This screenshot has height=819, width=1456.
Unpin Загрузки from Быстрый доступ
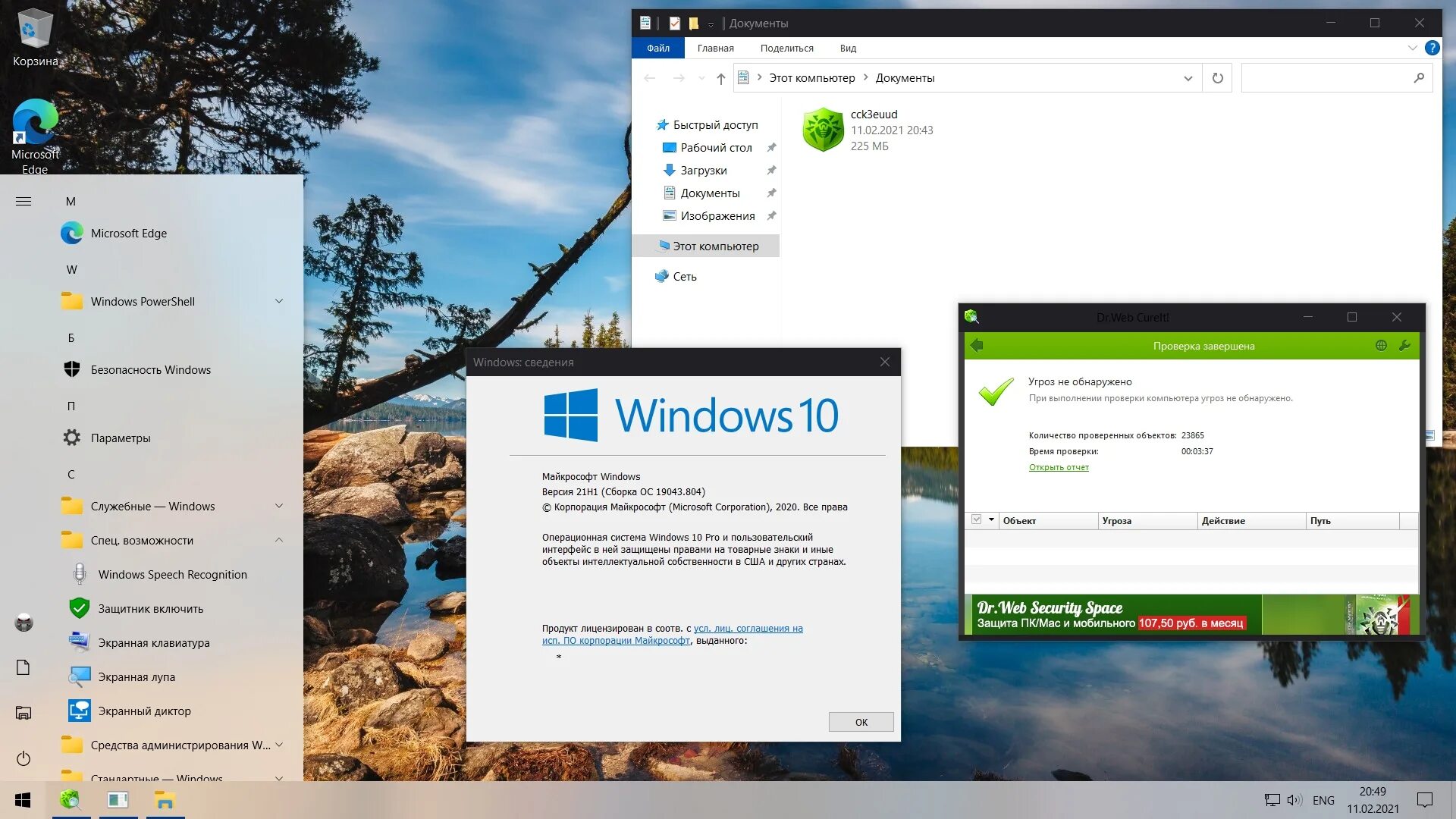(x=771, y=170)
